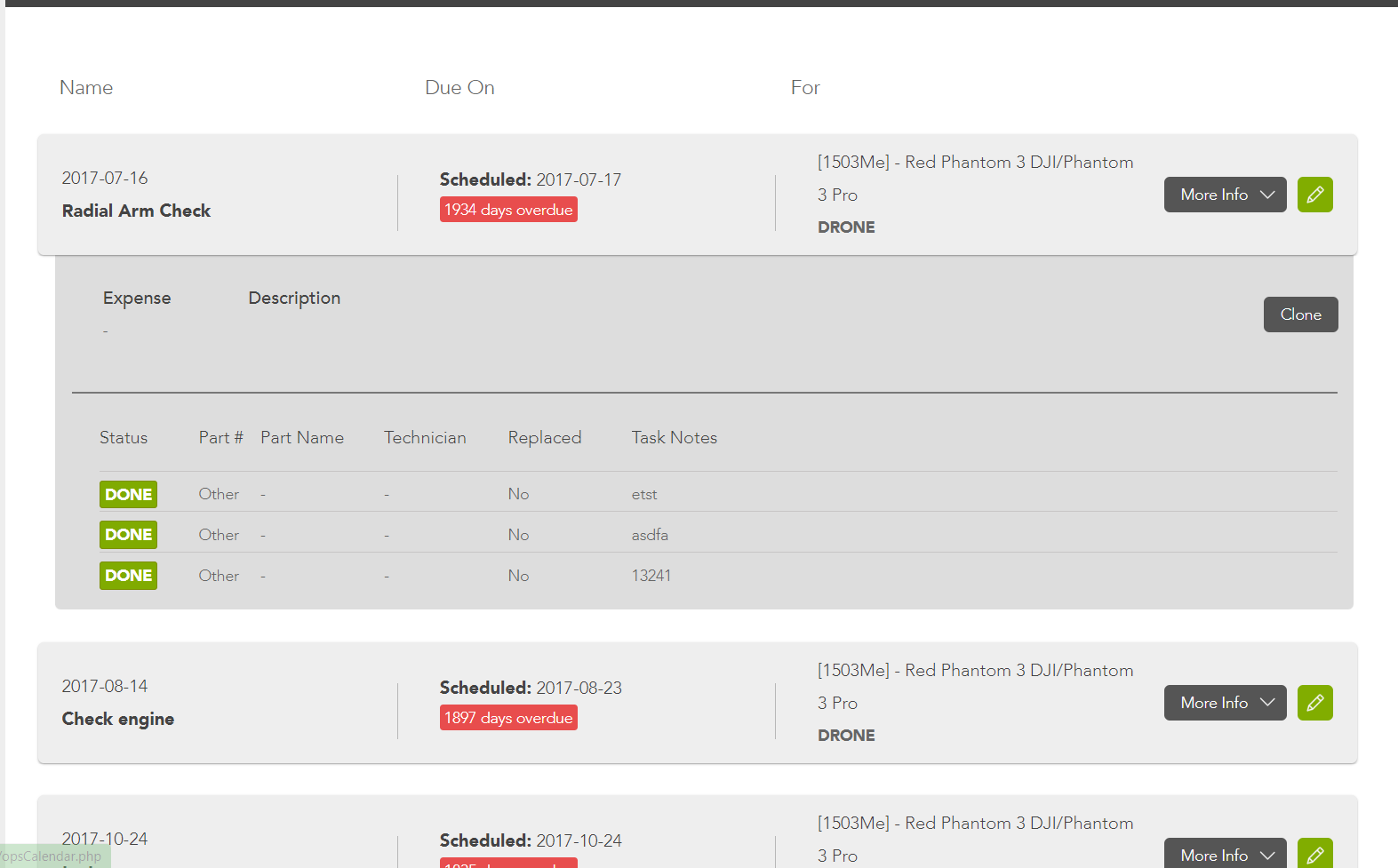This screenshot has width=1398, height=868.
Task: Click Other part value in etst row
Action: [219, 494]
